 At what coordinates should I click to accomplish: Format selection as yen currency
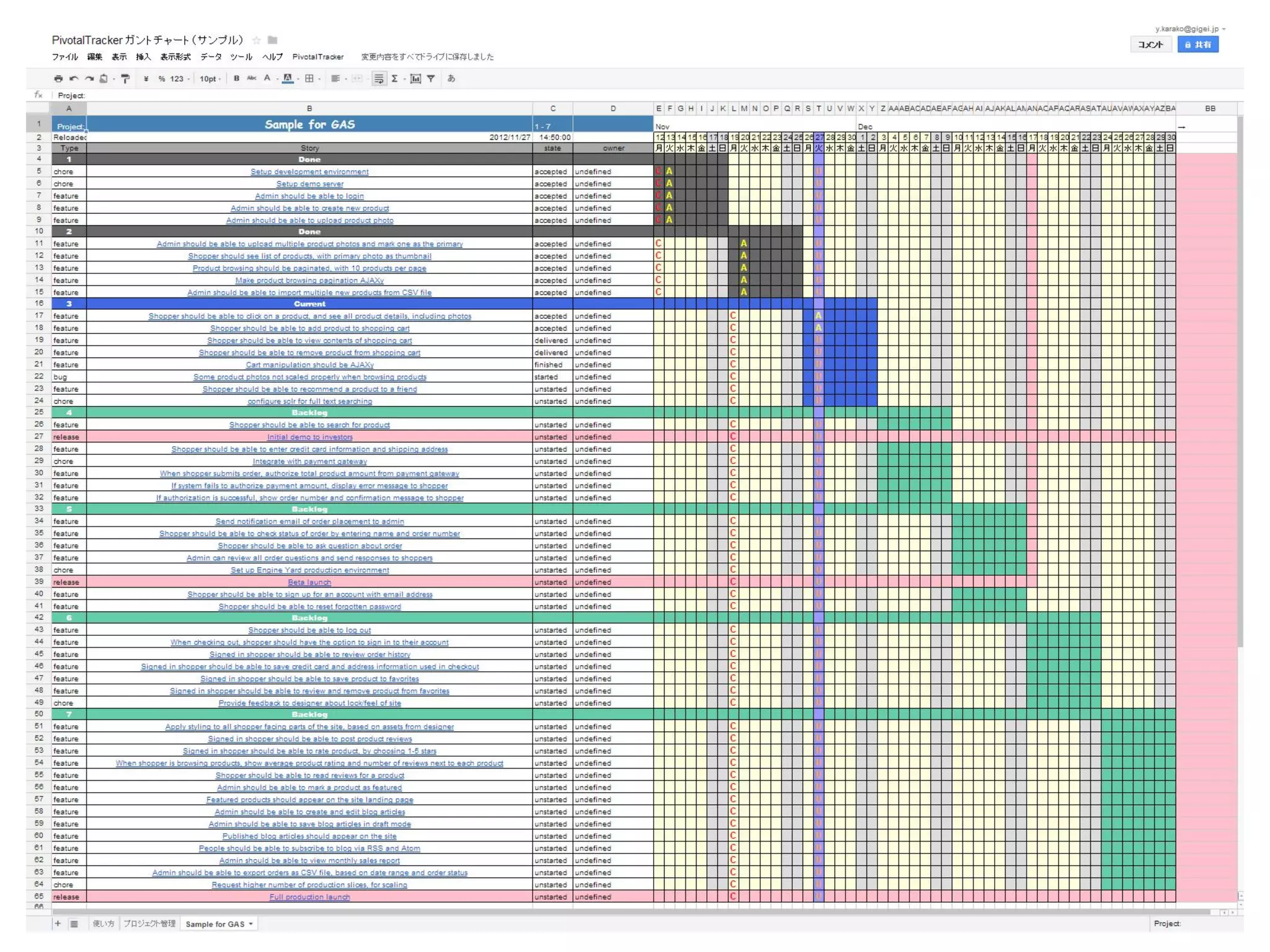146,79
